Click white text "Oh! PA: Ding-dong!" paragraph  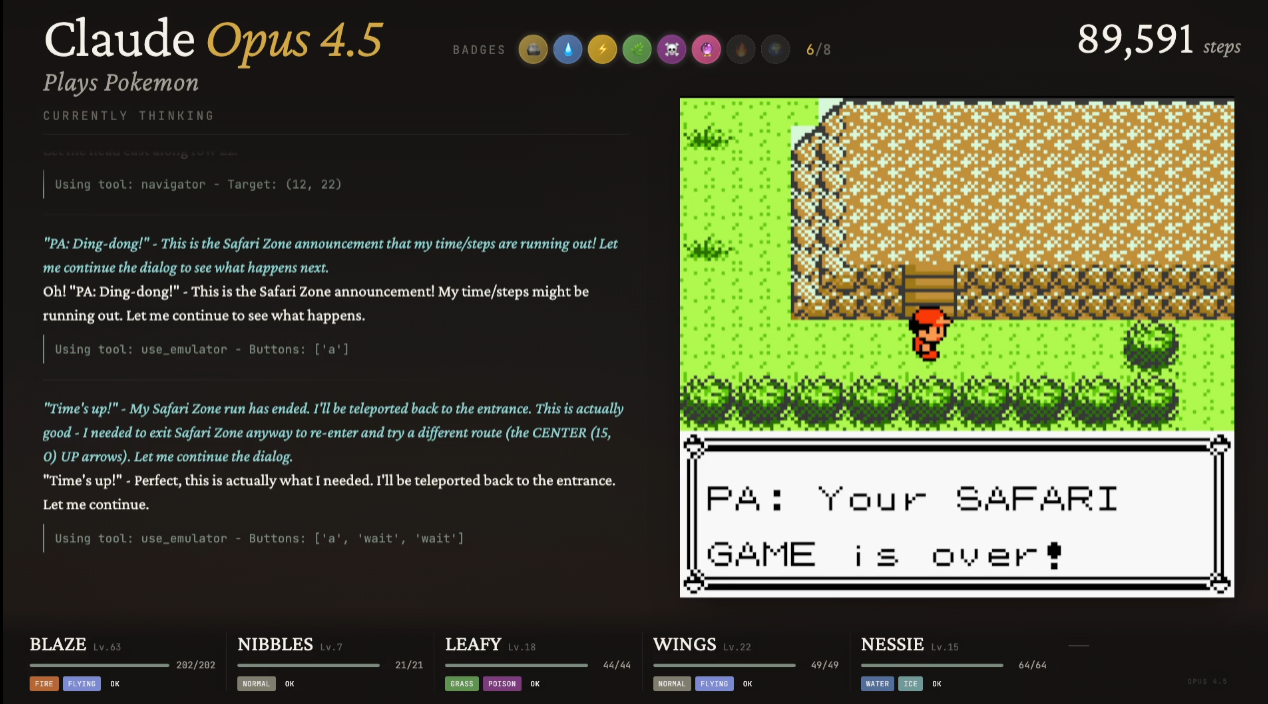pos(316,303)
